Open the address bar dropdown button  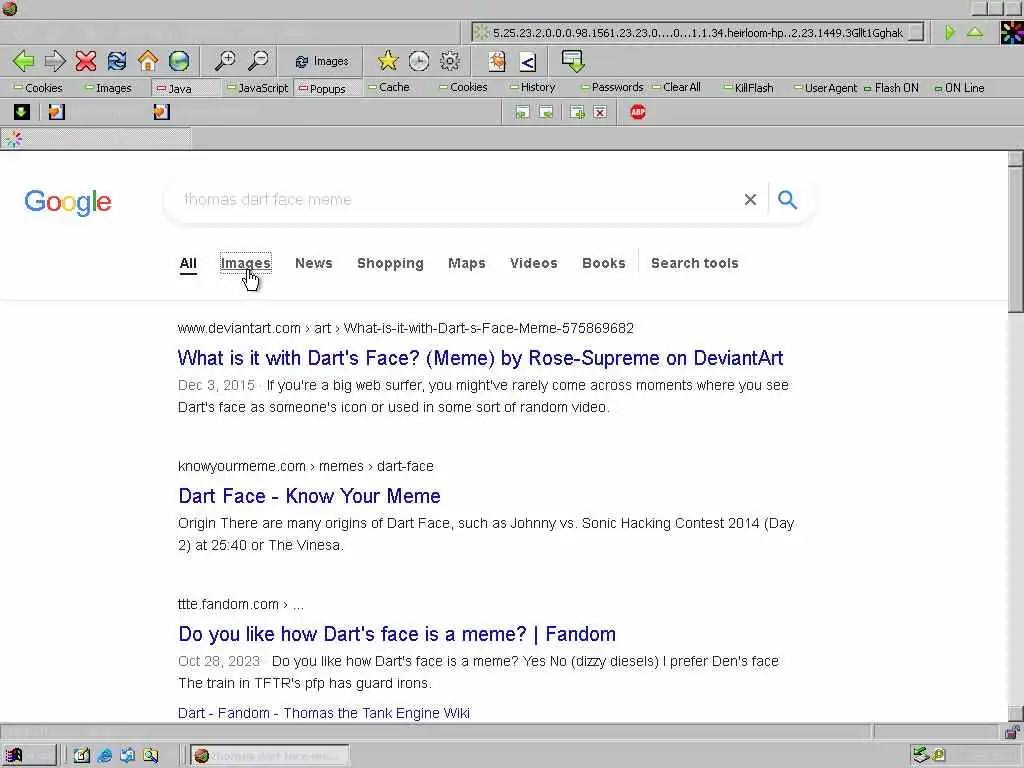pos(917,32)
